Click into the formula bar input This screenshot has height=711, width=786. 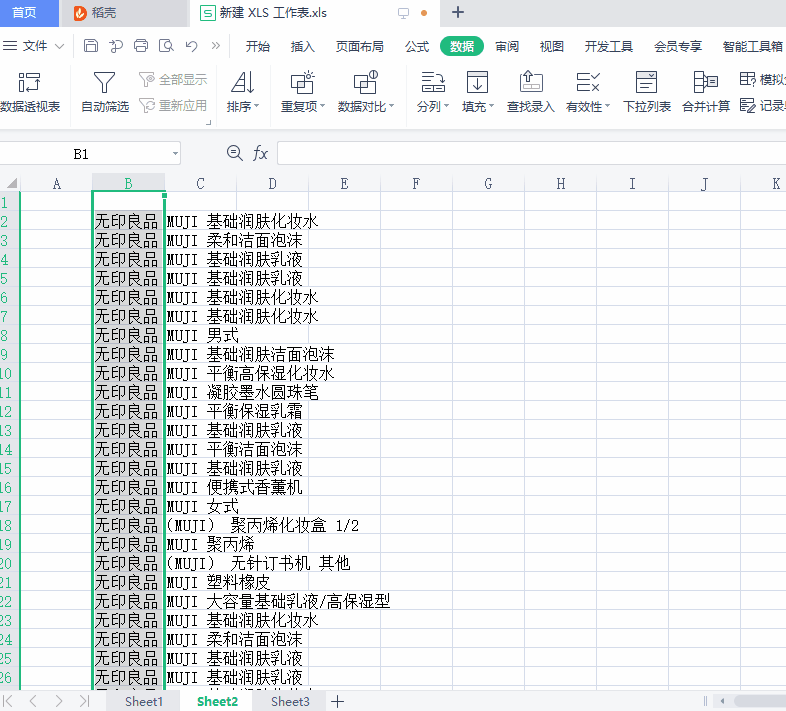pos(531,153)
